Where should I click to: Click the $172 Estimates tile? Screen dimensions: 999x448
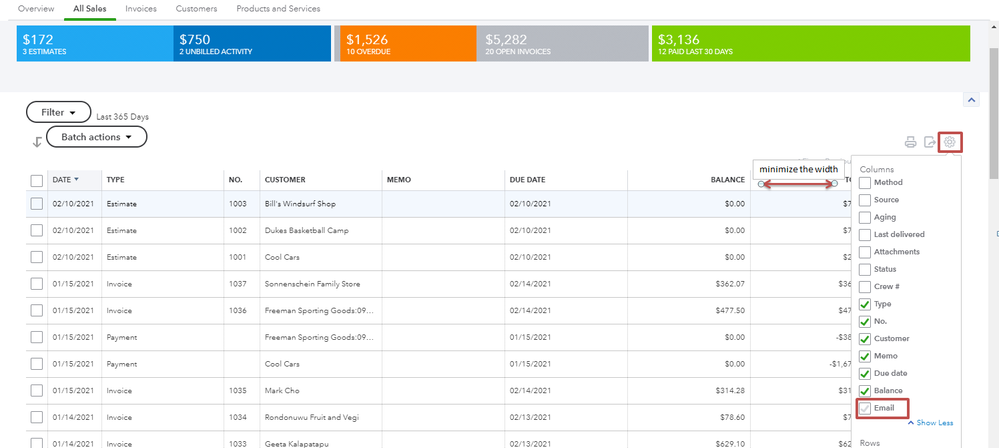pos(95,43)
